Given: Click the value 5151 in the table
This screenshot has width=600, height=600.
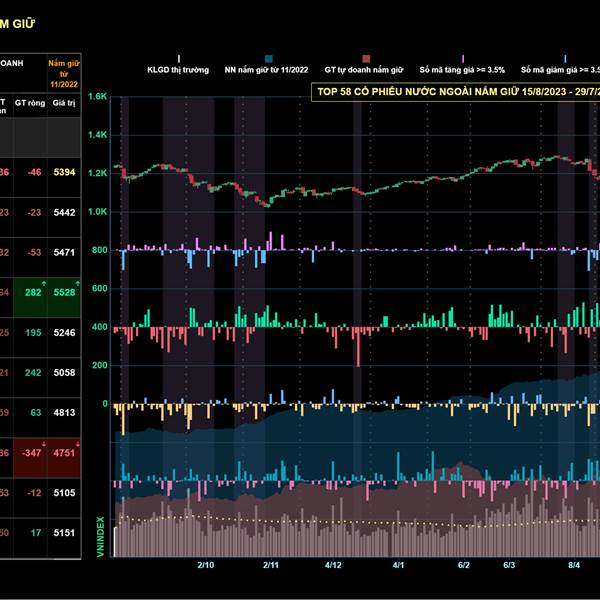Looking at the screenshot, I should pyautogui.click(x=64, y=533).
